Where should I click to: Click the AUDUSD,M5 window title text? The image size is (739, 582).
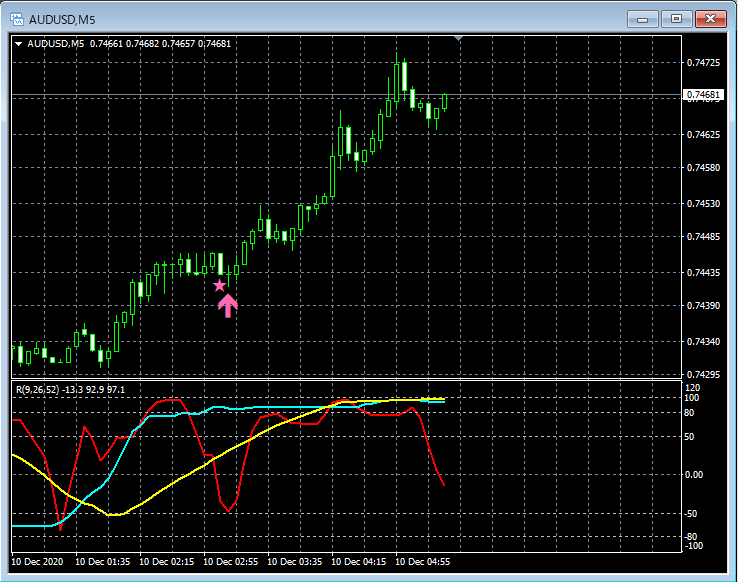62,18
